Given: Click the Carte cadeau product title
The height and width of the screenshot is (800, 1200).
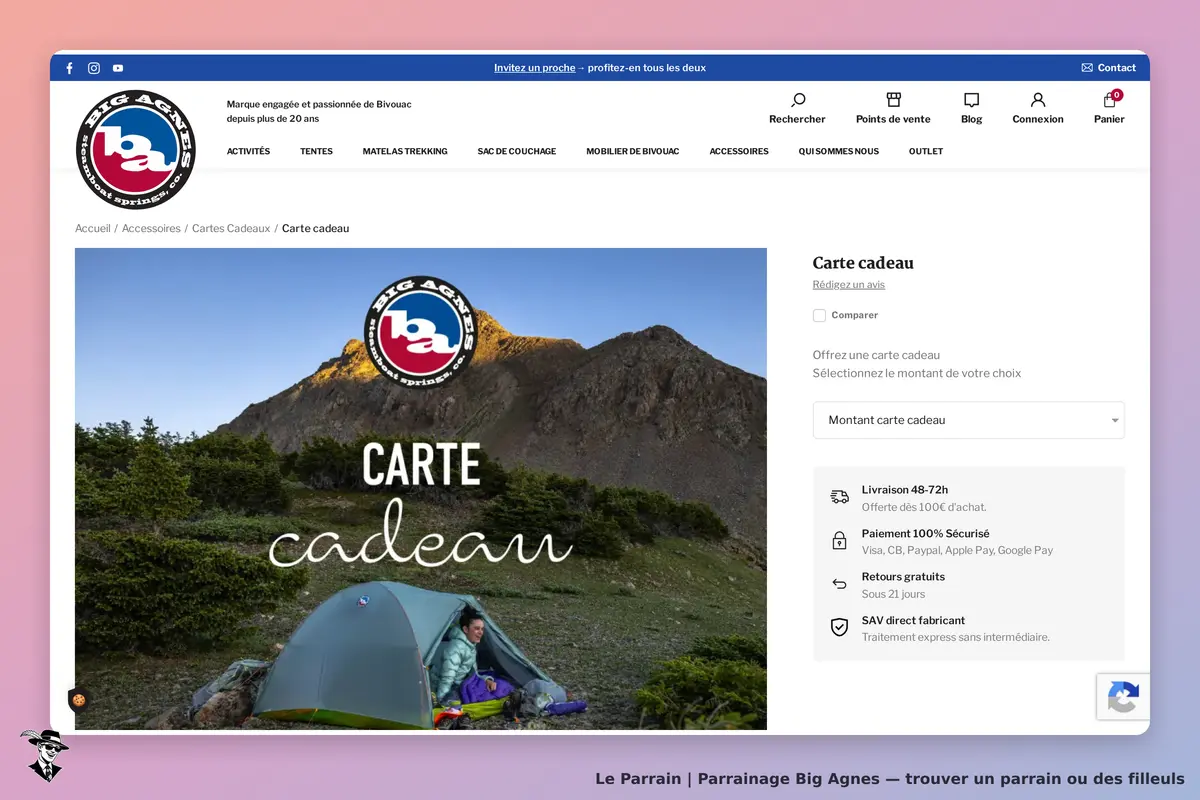Looking at the screenshot, I should [863, 263].
